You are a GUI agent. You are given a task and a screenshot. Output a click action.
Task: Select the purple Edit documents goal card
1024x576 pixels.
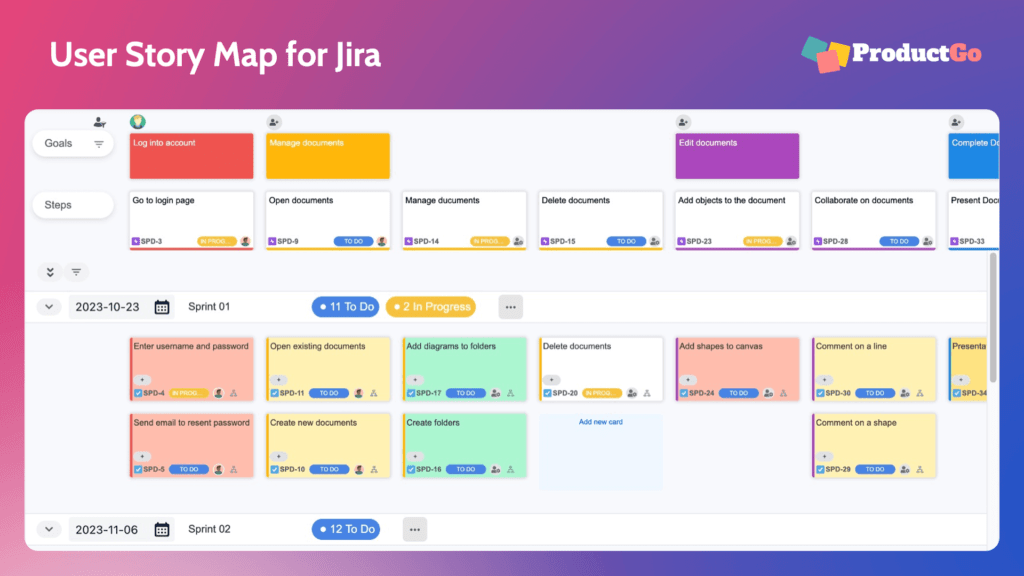click(737, 156)
